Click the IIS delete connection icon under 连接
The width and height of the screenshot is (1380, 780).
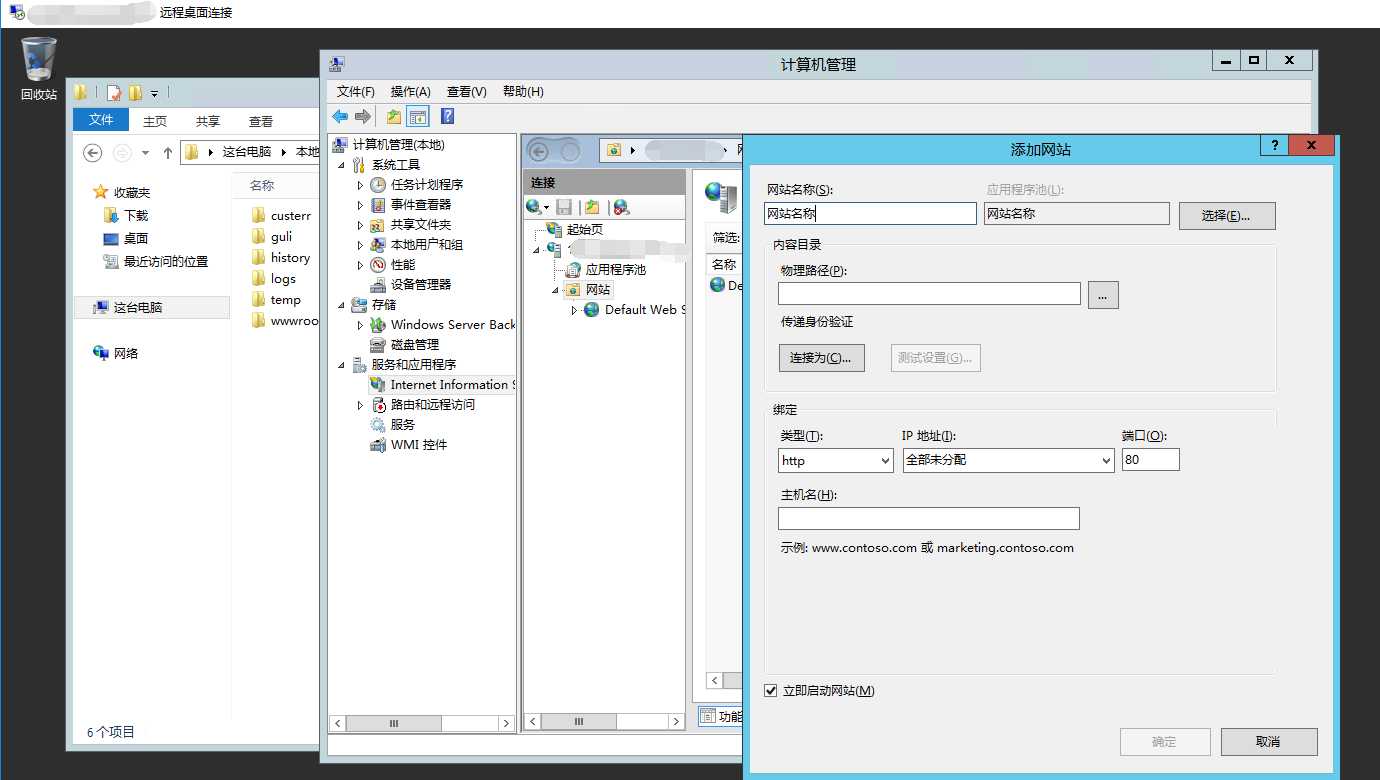coord(621,207)
